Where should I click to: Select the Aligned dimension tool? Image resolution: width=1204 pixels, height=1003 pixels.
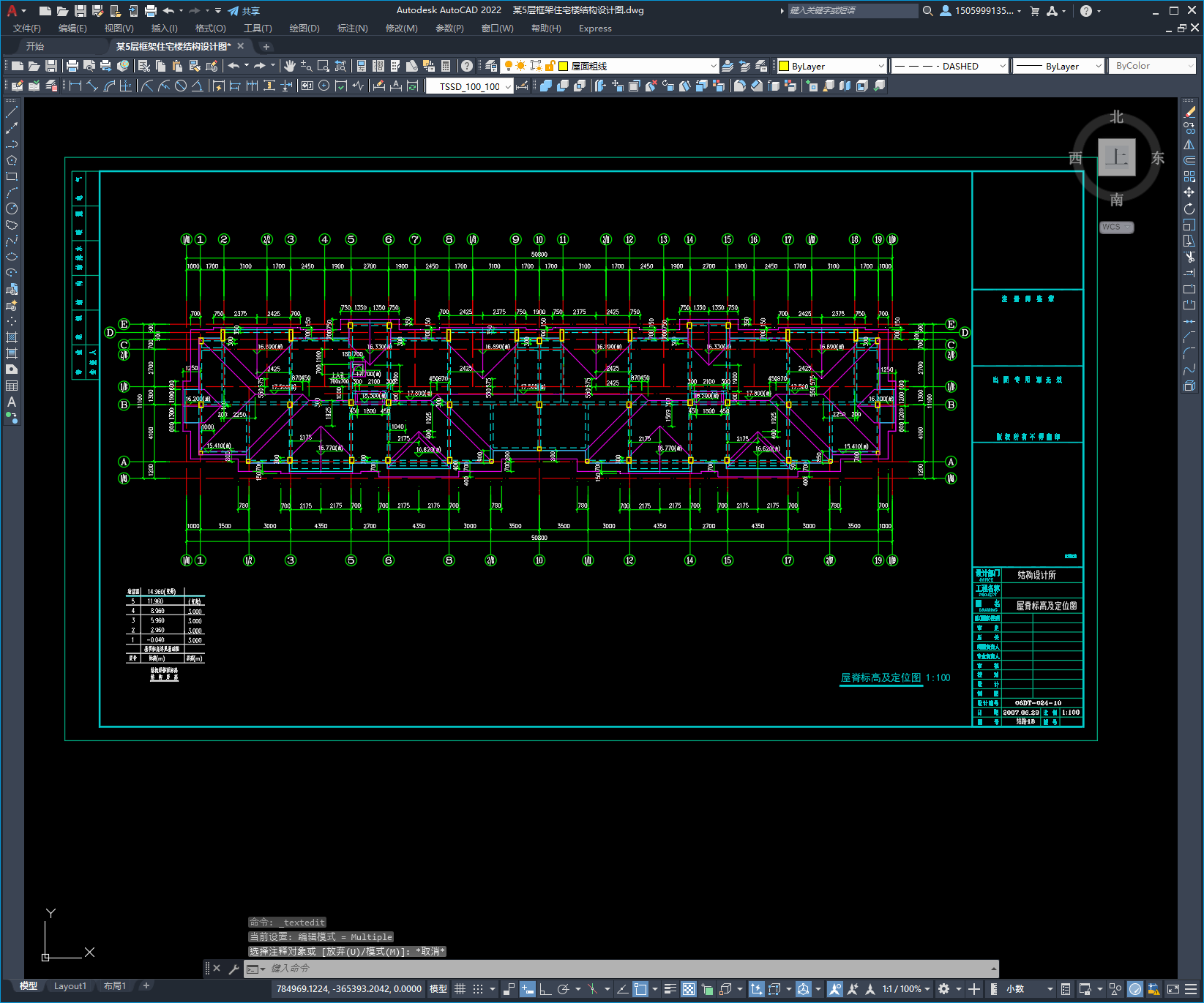click(x=92, y=86)
